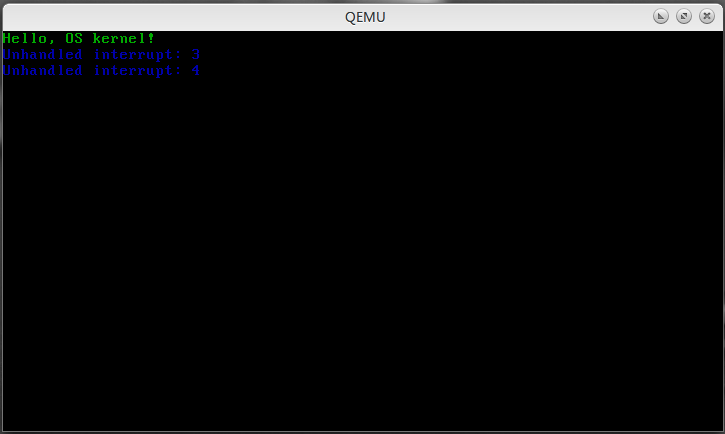Maximize the QEMU window
The image size is (725, 434).
tap(684, 17)
